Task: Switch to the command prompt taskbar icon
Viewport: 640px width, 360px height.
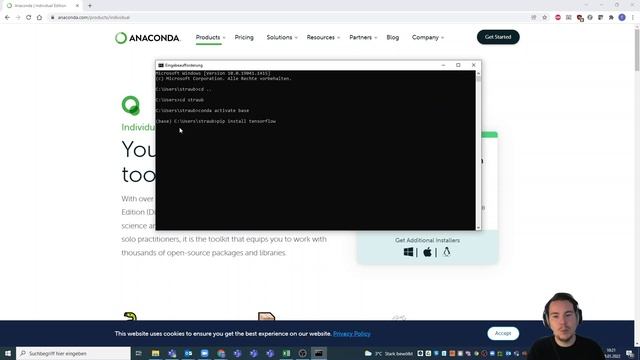Action: pyautogui.click(x=319, y=353)
